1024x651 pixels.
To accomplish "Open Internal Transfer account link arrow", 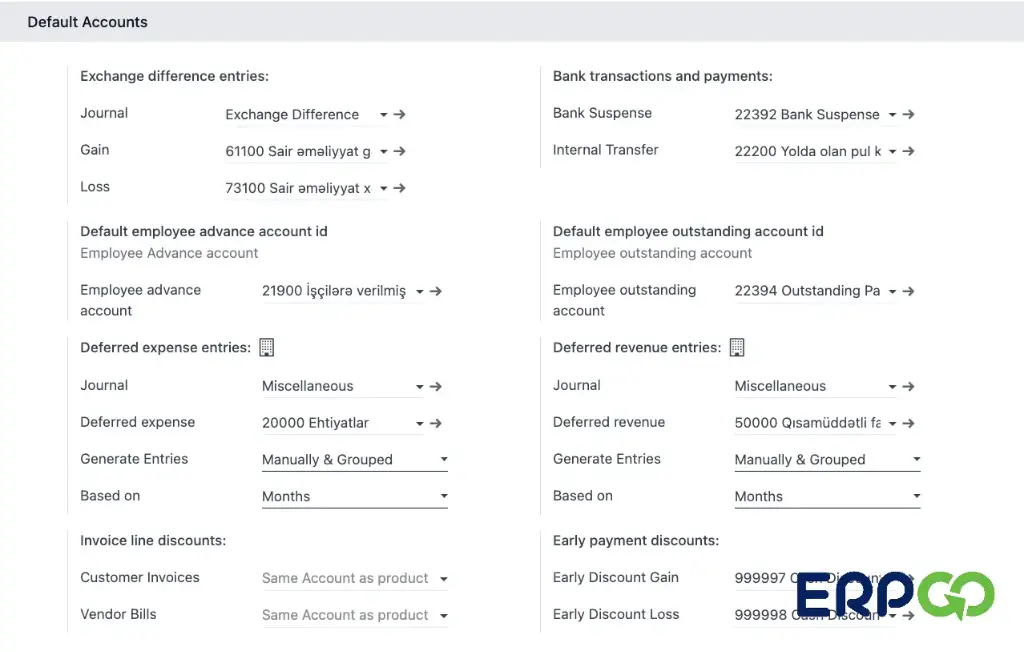I will click(x=908, y=151).
